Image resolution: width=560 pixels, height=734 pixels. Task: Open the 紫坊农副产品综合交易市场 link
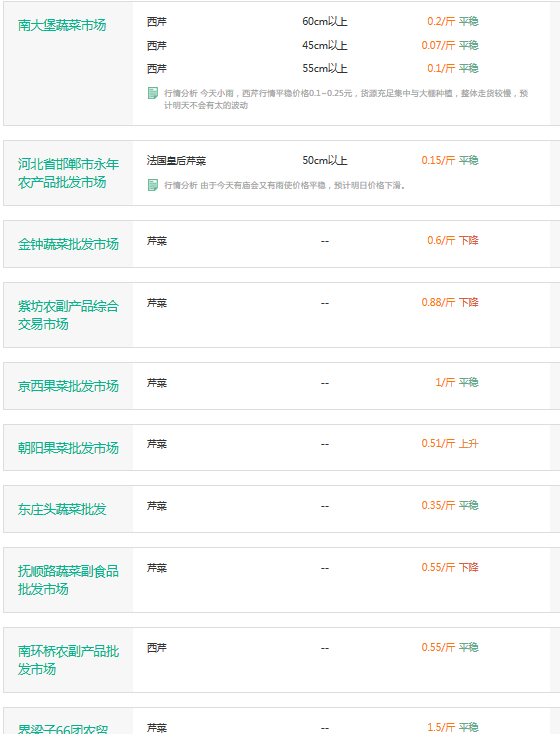pyautogui.click(x=68, y=315)
